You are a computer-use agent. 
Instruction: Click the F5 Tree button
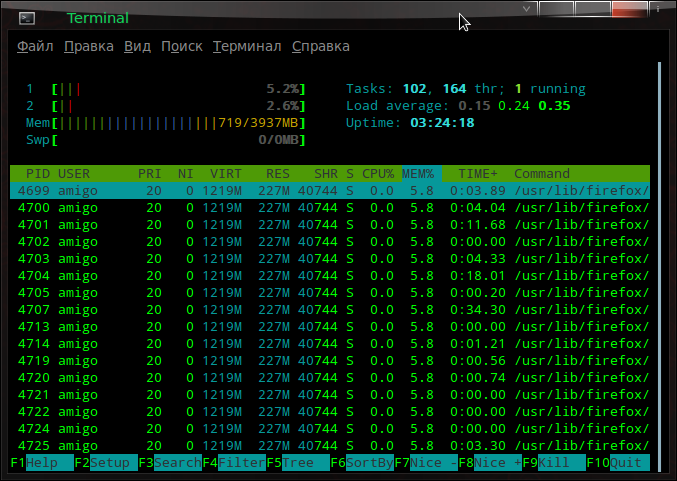pos(298,462)
